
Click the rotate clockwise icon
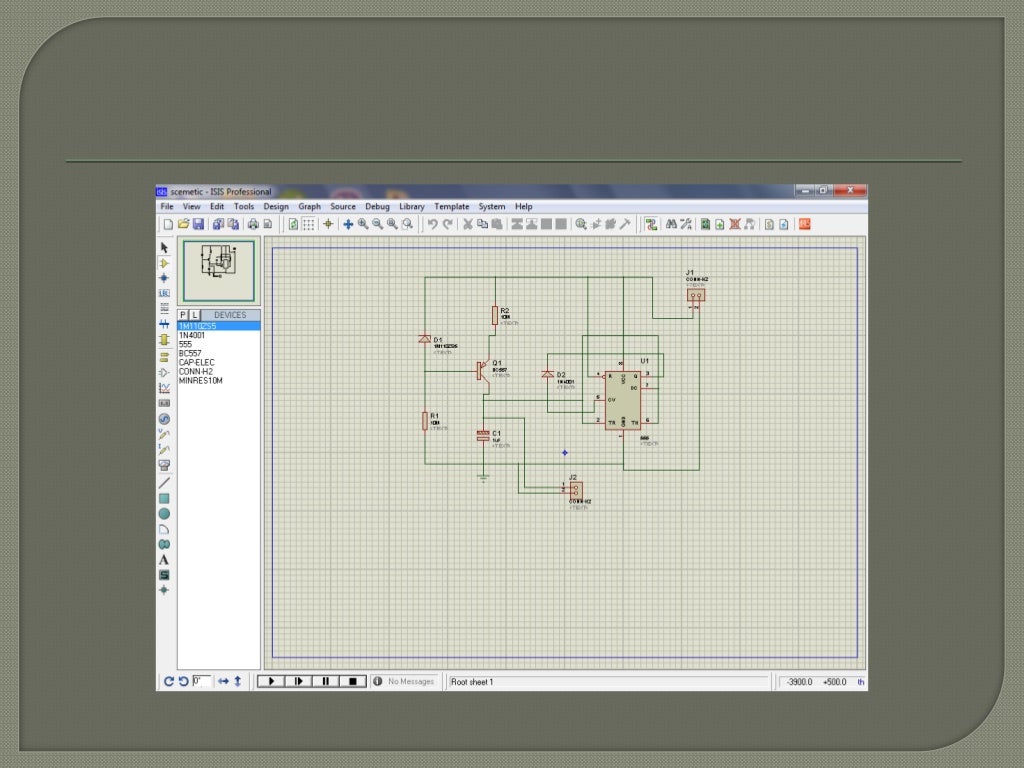168,681
